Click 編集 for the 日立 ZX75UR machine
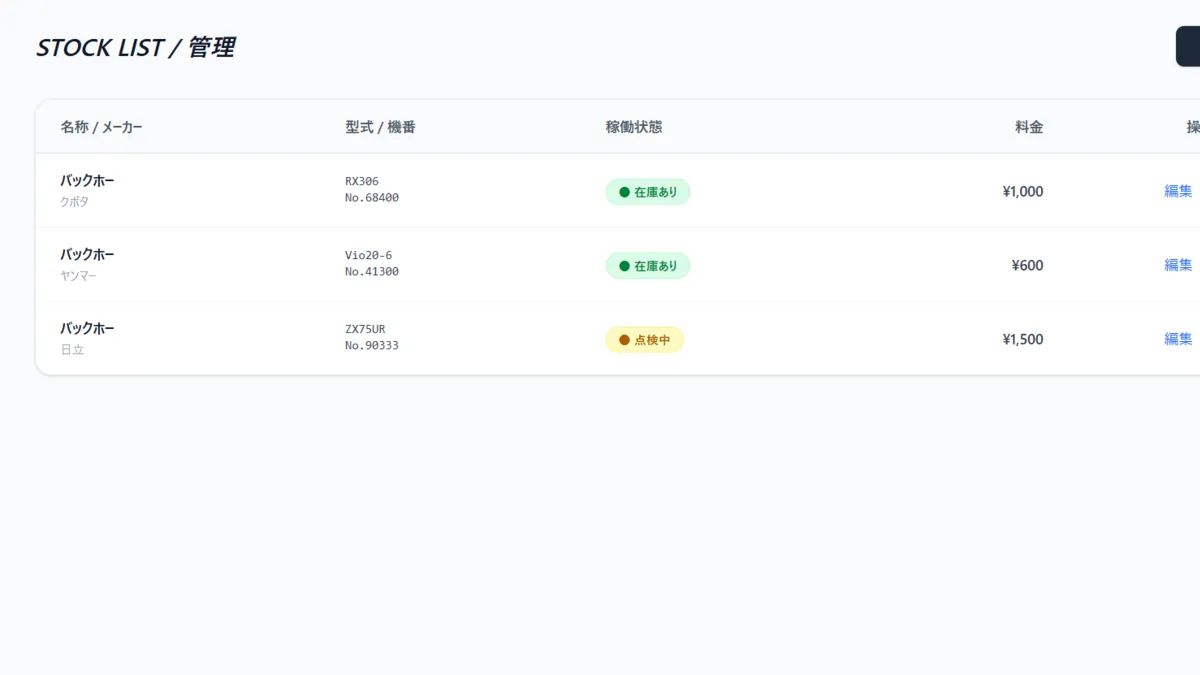 click(x=1177, y=339)
